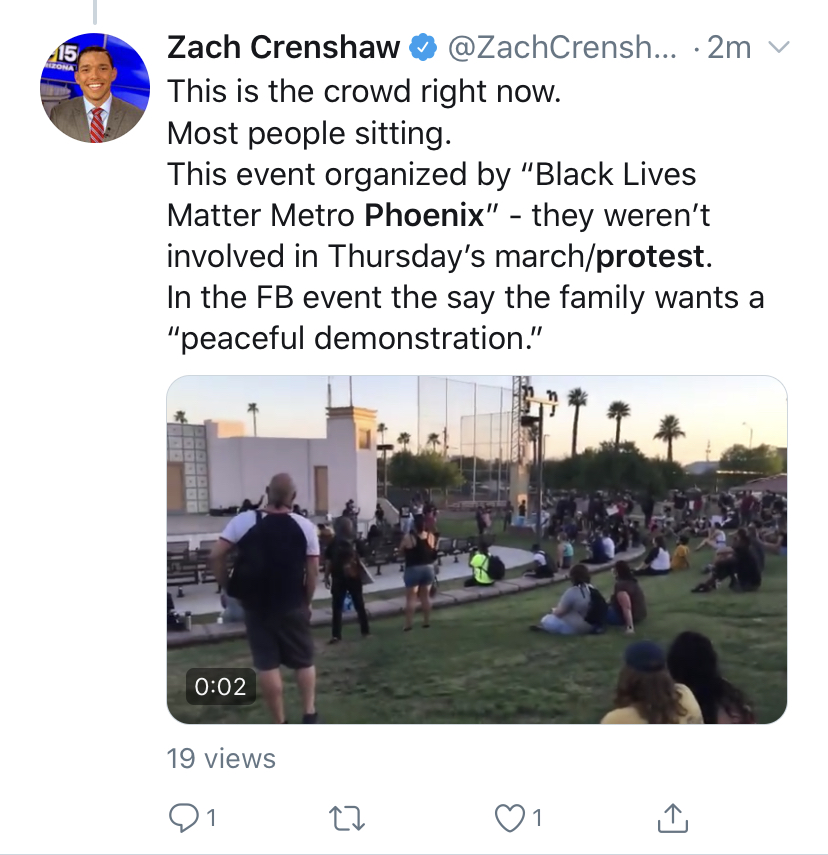The height and width of the screenshot is (855, 828).
Task: Visit the @ZachCrensh... handle
Action: coord(562,47)
